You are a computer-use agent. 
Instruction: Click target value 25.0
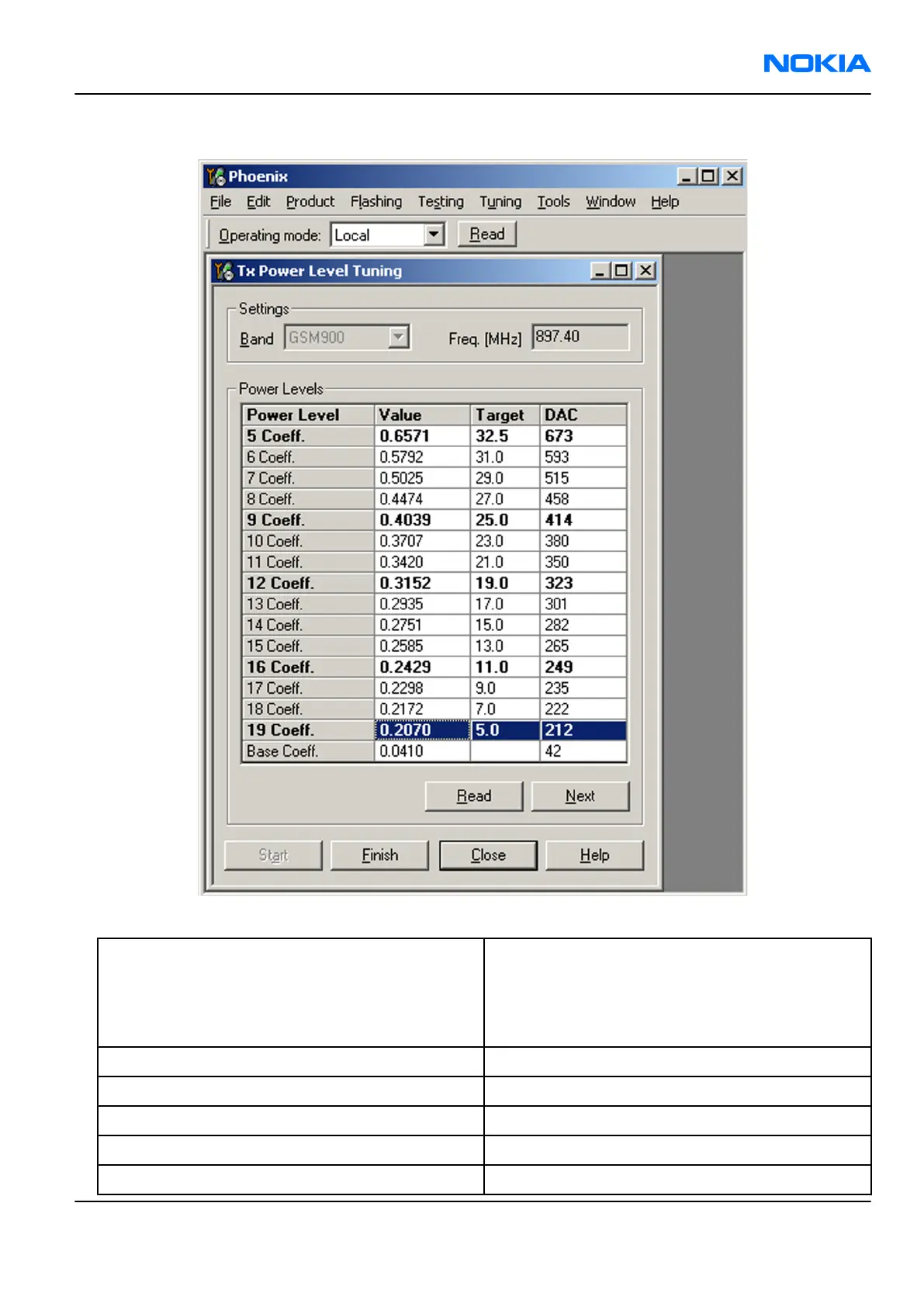pyautogui.click(x=505, y=520)
